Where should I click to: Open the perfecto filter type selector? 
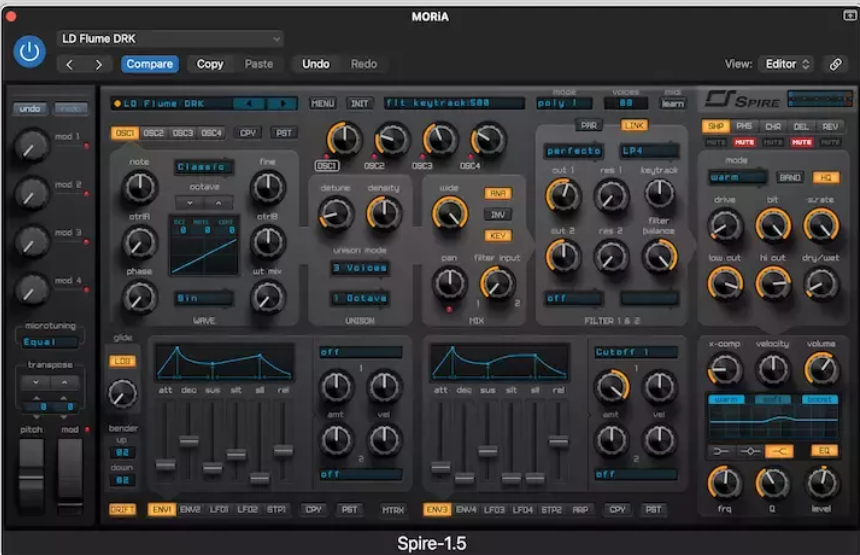[x=574, y=151]
